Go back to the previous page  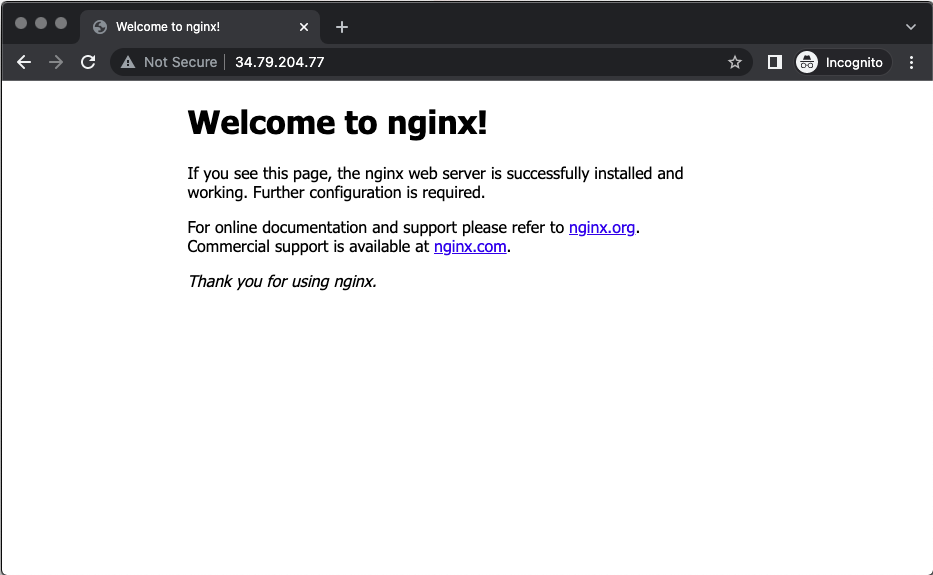[x=24, y=62]
